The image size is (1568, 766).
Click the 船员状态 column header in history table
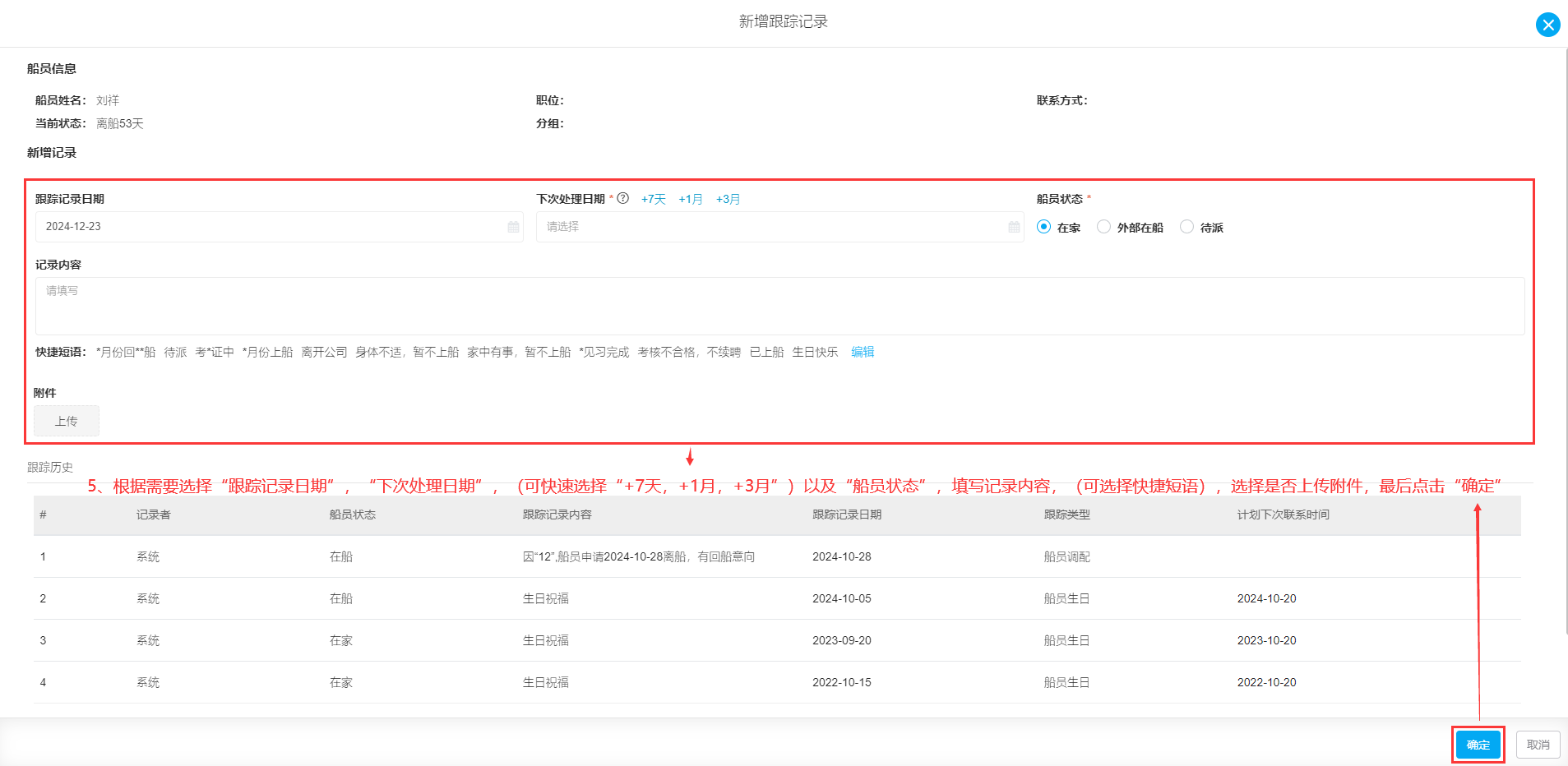click(x=353, y=515)
